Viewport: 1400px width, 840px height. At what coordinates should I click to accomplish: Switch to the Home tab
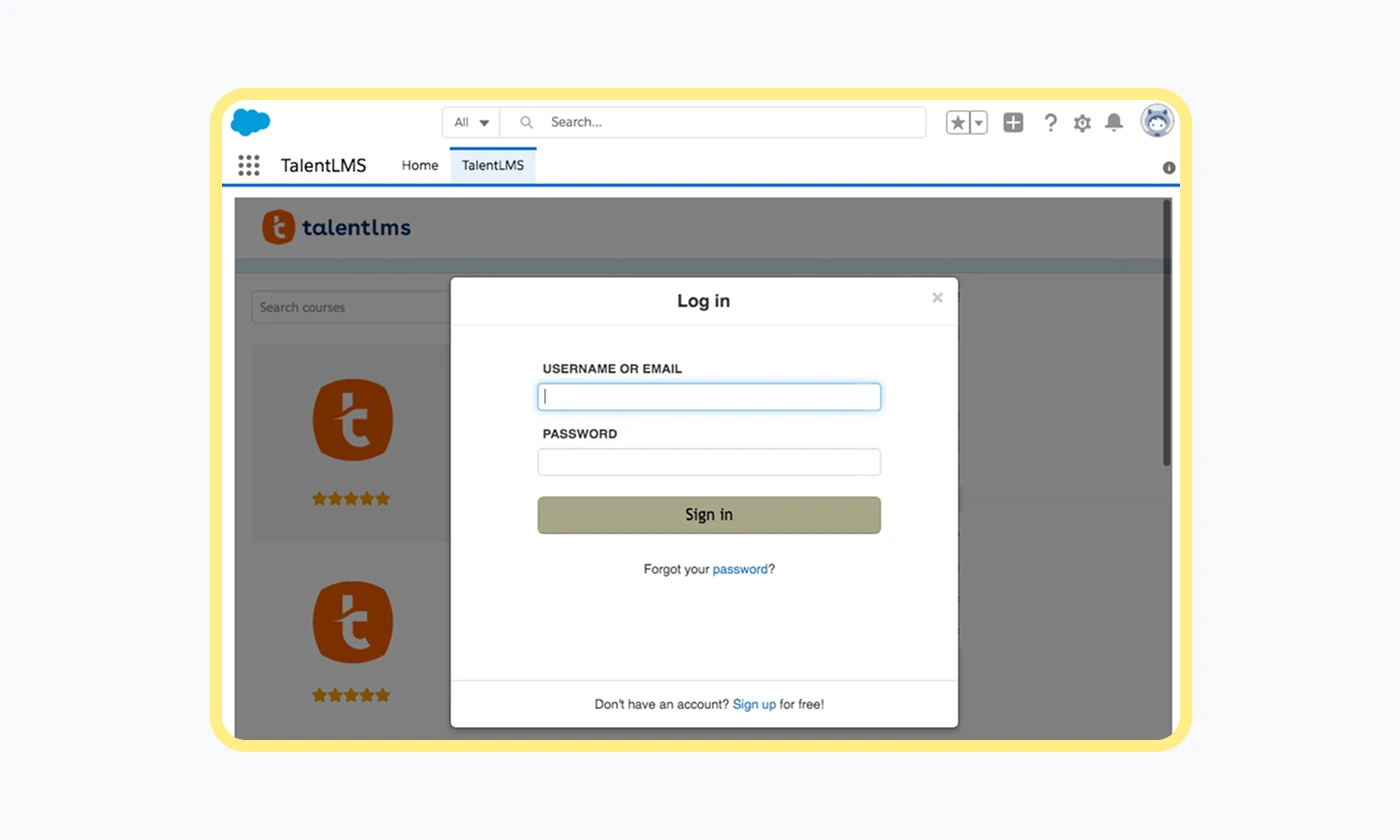coord(420,165)
